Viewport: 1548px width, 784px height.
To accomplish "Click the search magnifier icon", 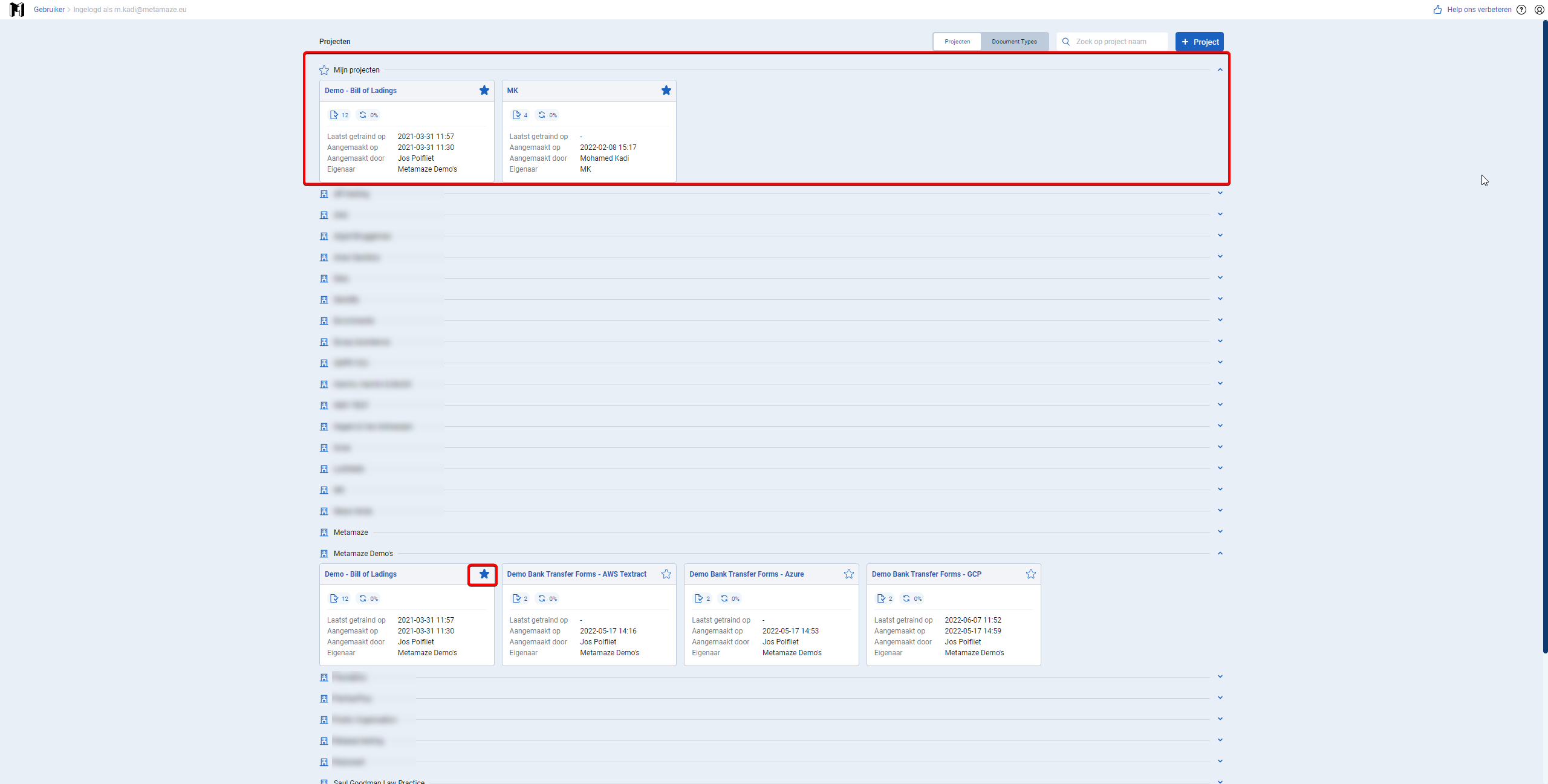I will (1066, 42).
